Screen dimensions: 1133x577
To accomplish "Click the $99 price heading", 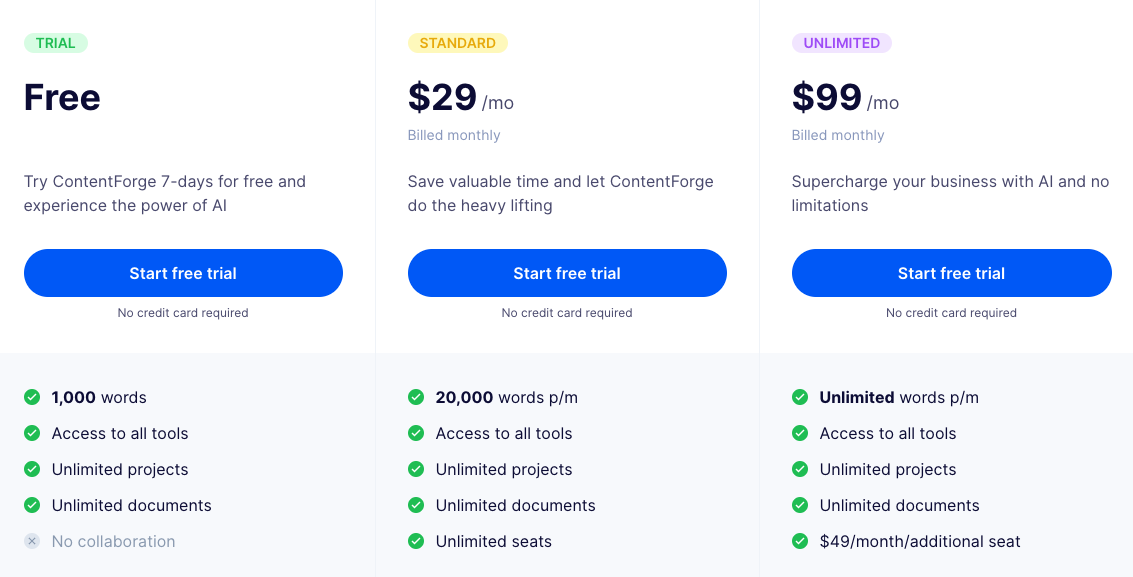I will pos(826,98).
